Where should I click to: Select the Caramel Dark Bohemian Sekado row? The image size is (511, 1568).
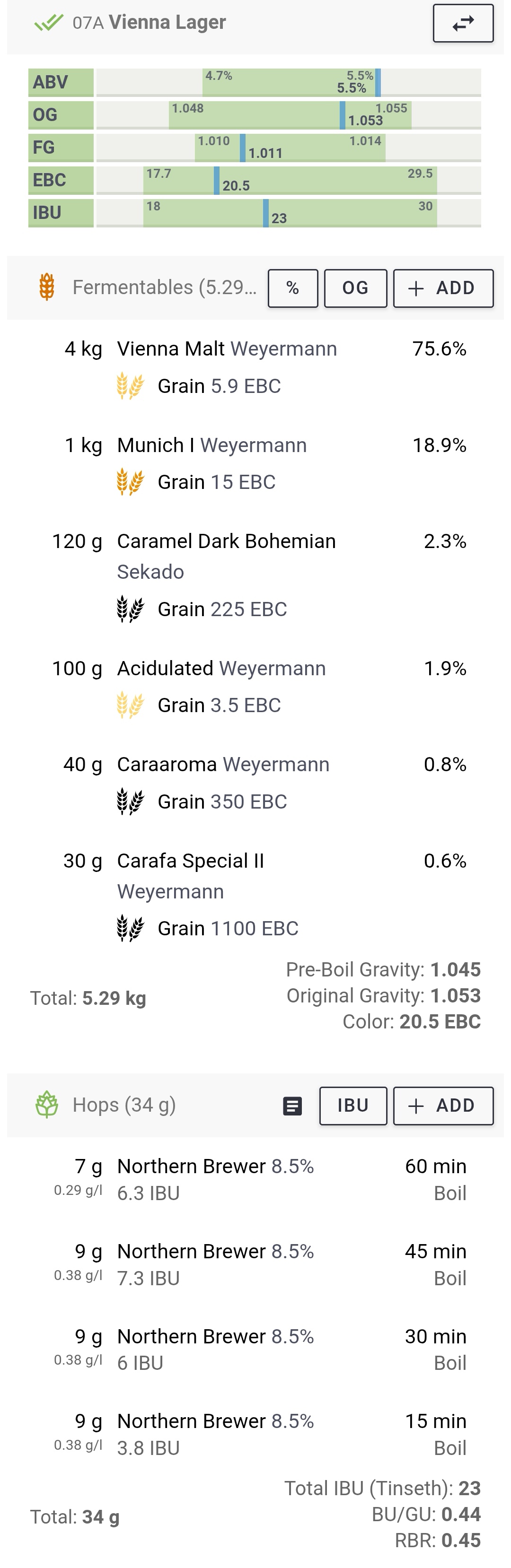255,575
